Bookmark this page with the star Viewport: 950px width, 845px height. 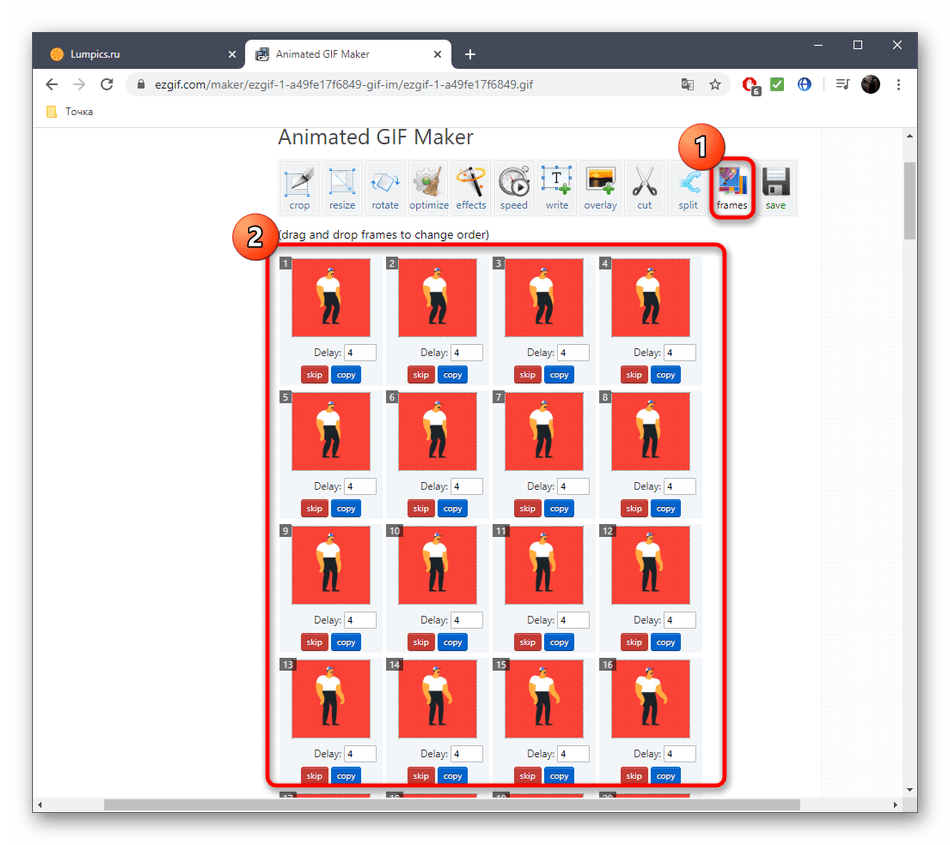click(715, 84)
